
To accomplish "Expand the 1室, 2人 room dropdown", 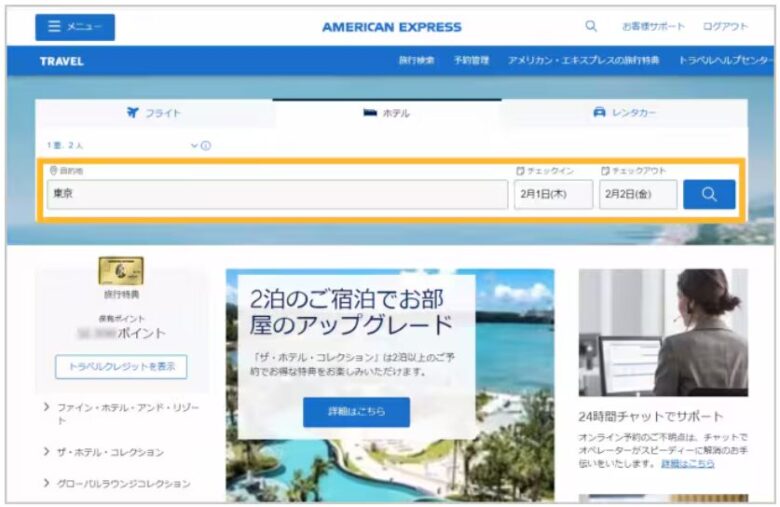I will click(x=122, y=145).
